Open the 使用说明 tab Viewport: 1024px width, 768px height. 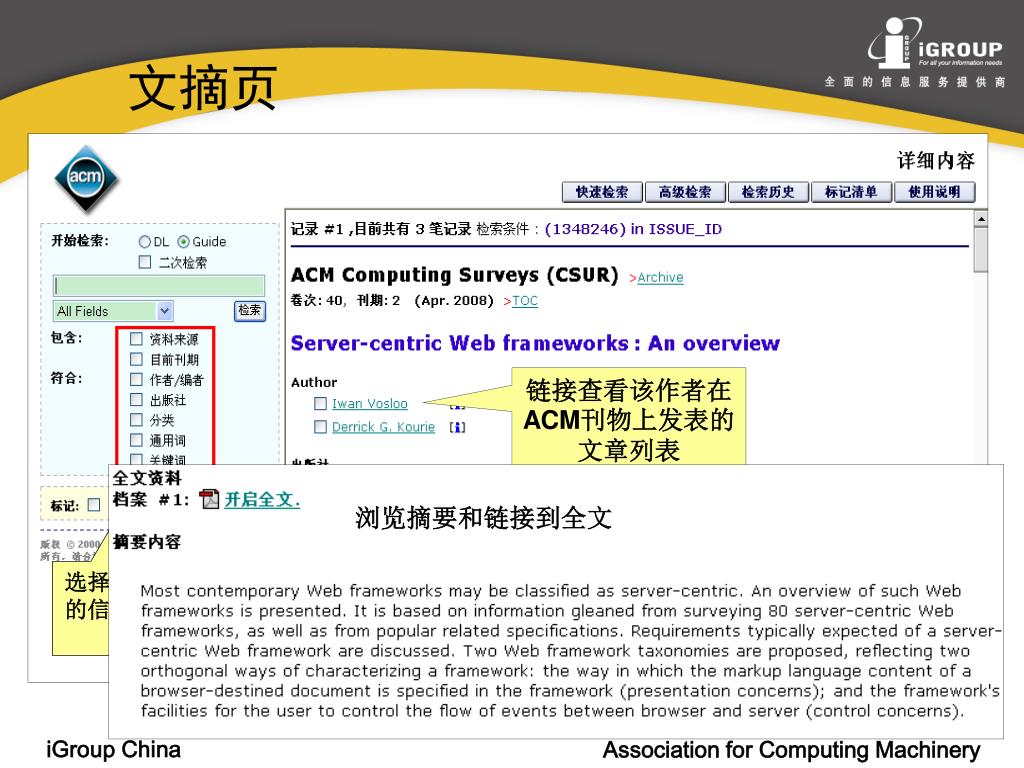[935, 192]
